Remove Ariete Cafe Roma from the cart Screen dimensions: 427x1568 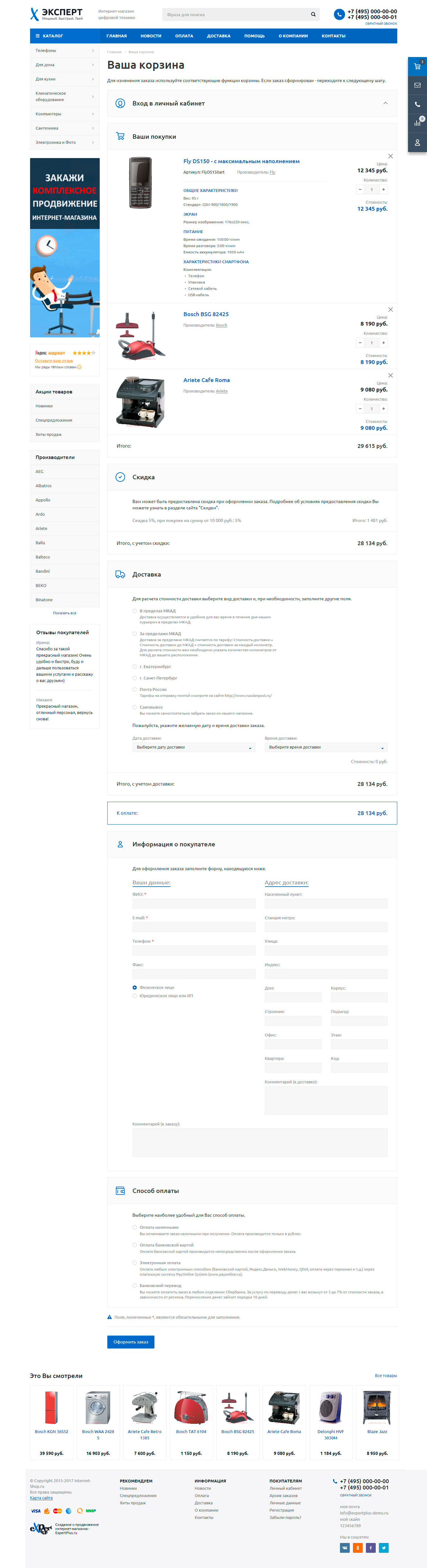[391, 376]
